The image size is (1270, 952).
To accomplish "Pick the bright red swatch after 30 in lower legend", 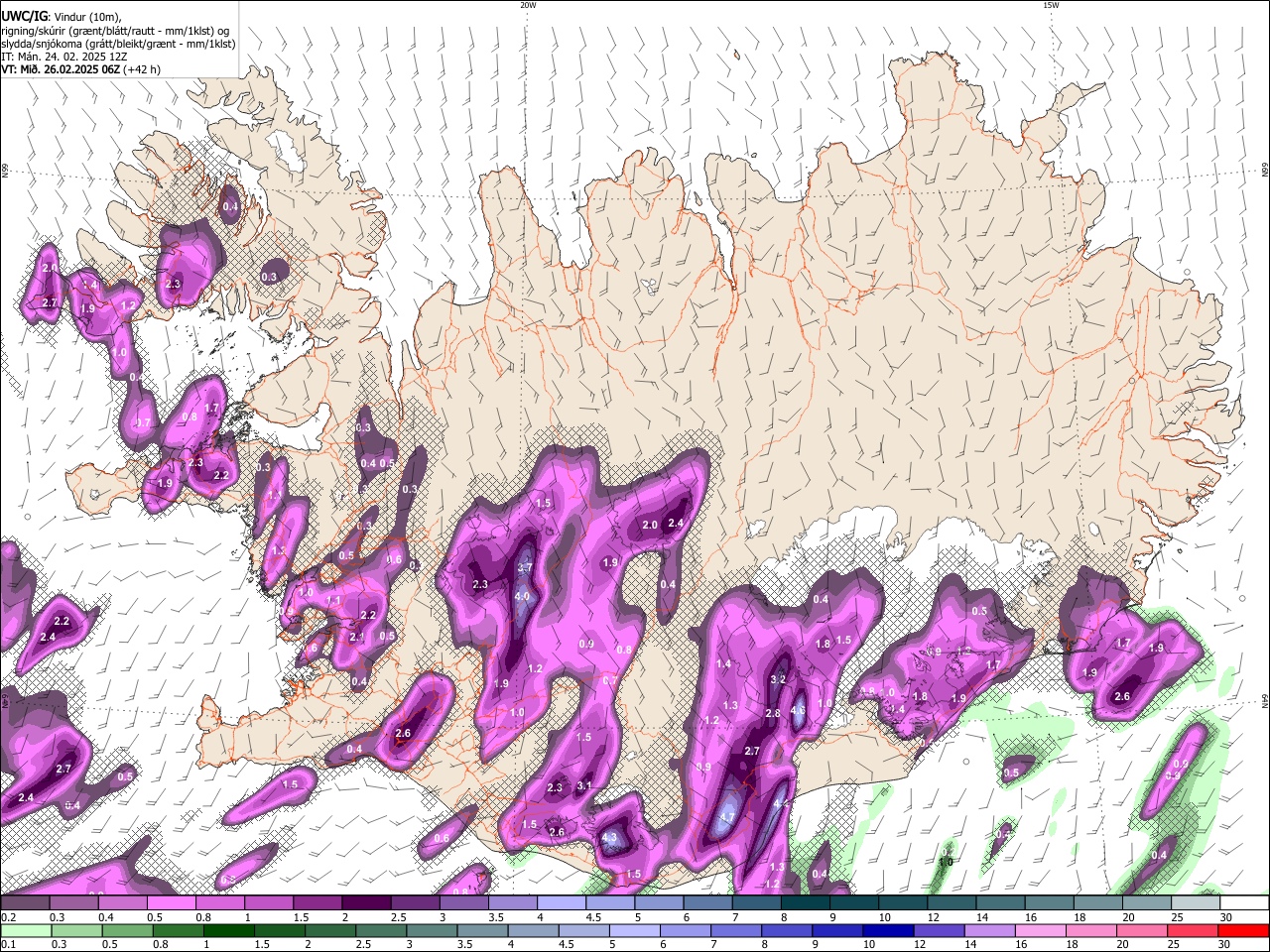I will point(1243,930).
